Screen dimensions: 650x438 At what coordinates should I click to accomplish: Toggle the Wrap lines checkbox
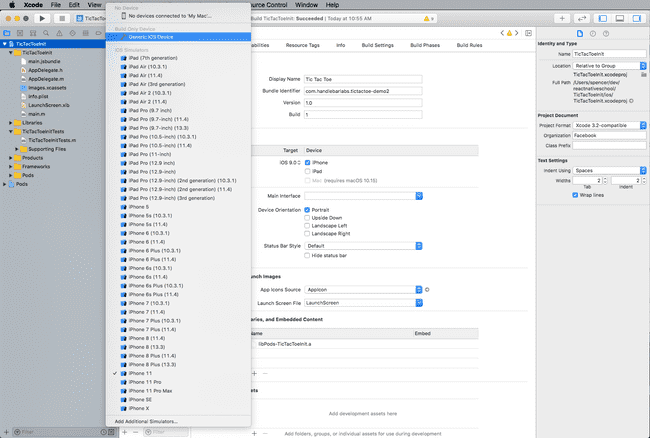575,195
